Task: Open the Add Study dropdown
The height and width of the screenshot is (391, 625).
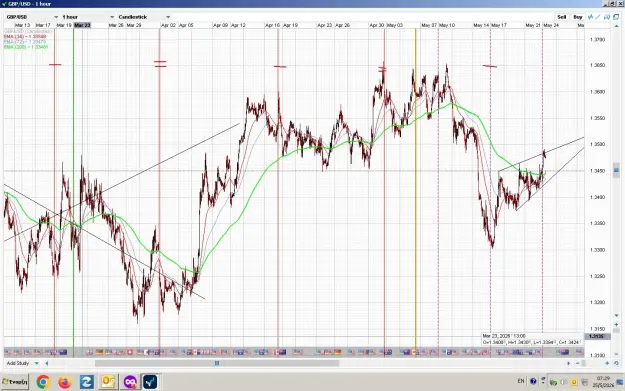Action: [x=22, y=363]
